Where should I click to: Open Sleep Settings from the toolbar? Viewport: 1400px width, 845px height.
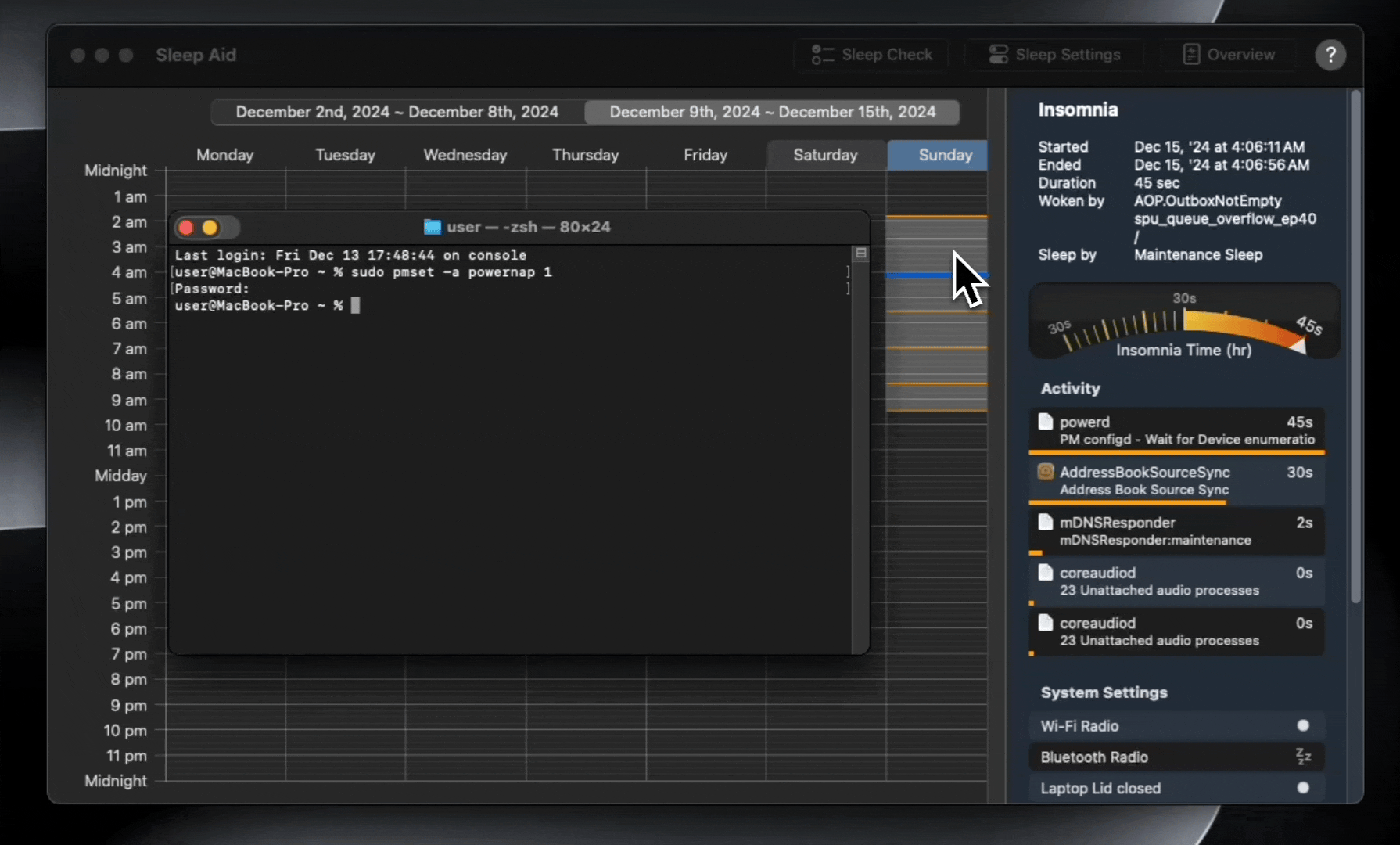(1054, 55)
